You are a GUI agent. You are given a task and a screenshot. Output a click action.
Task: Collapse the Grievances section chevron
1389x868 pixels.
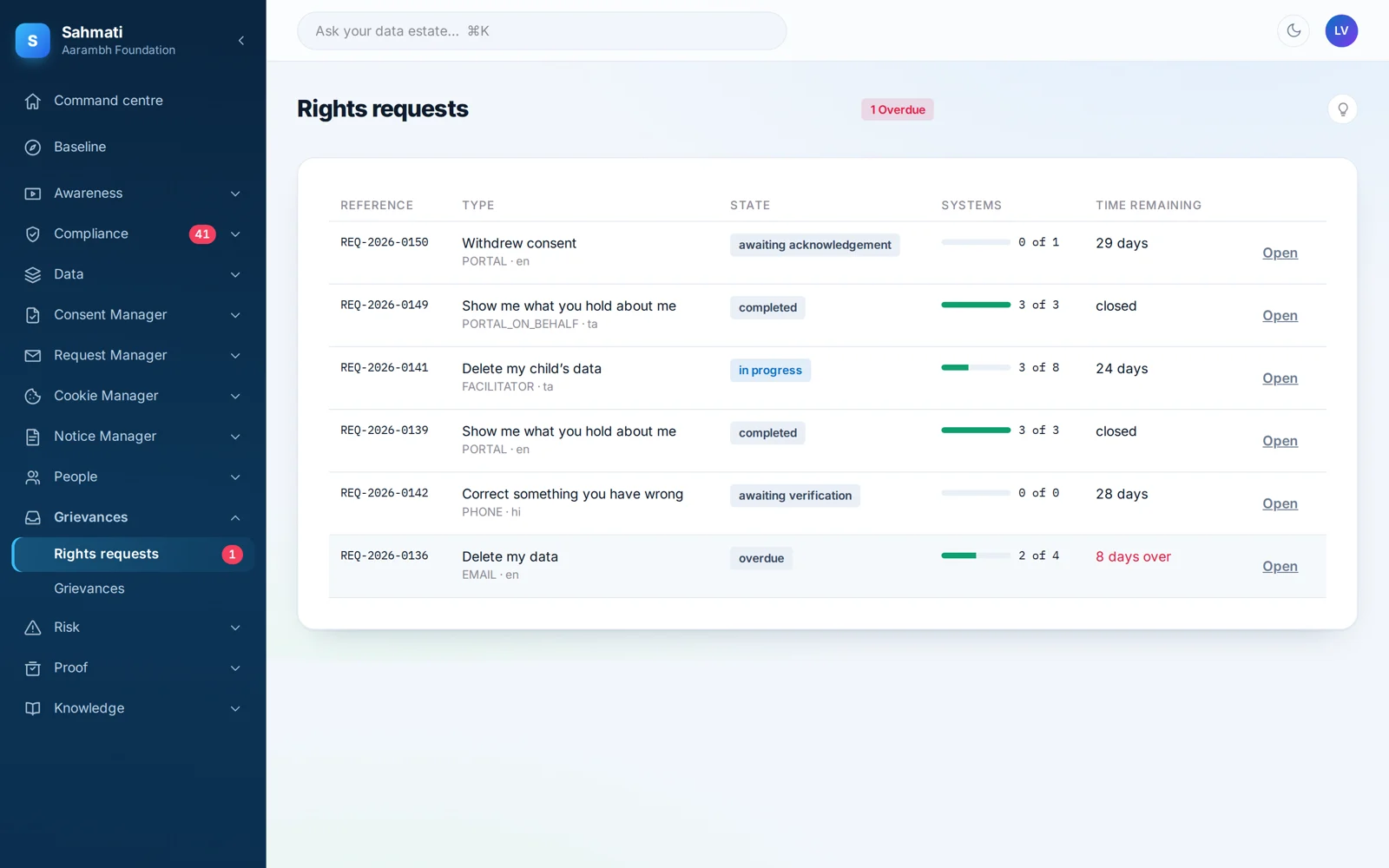(x=235, y=517)
